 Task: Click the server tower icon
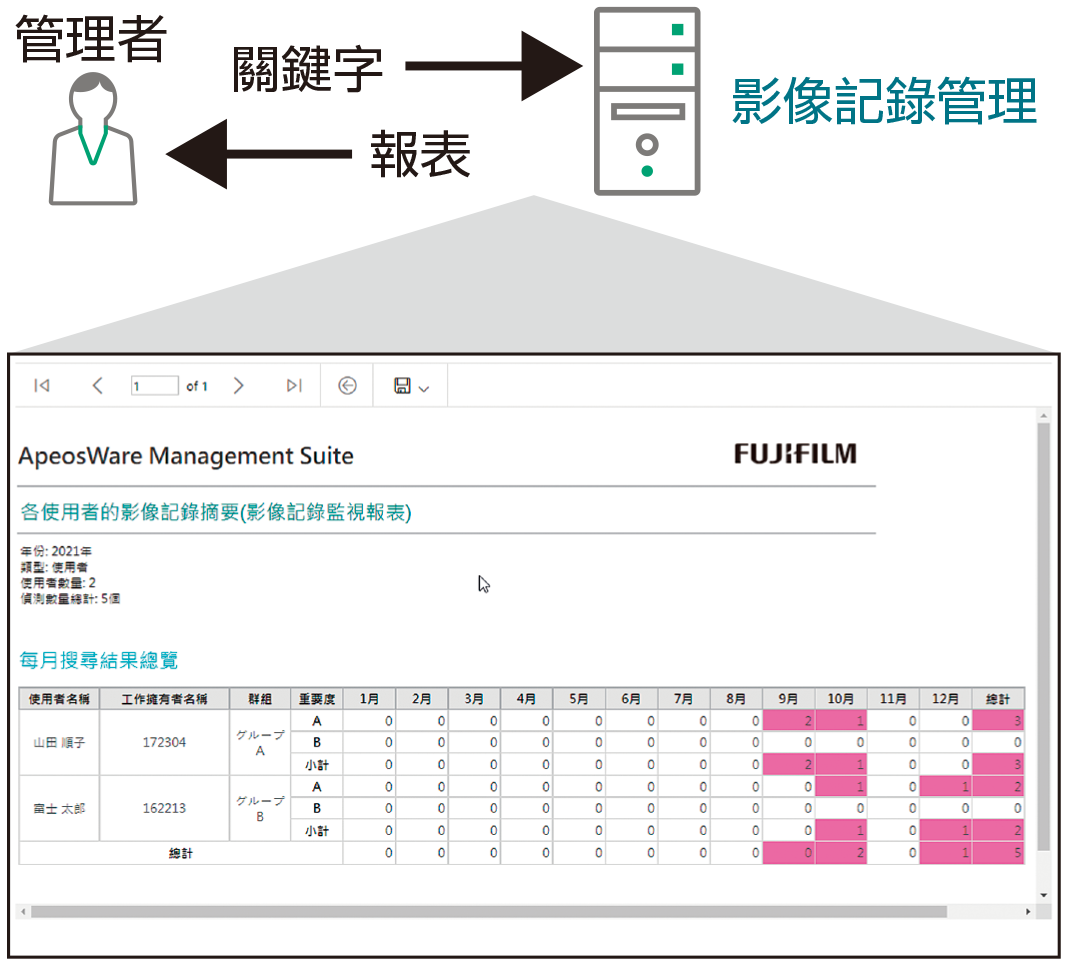click(647, 101)
